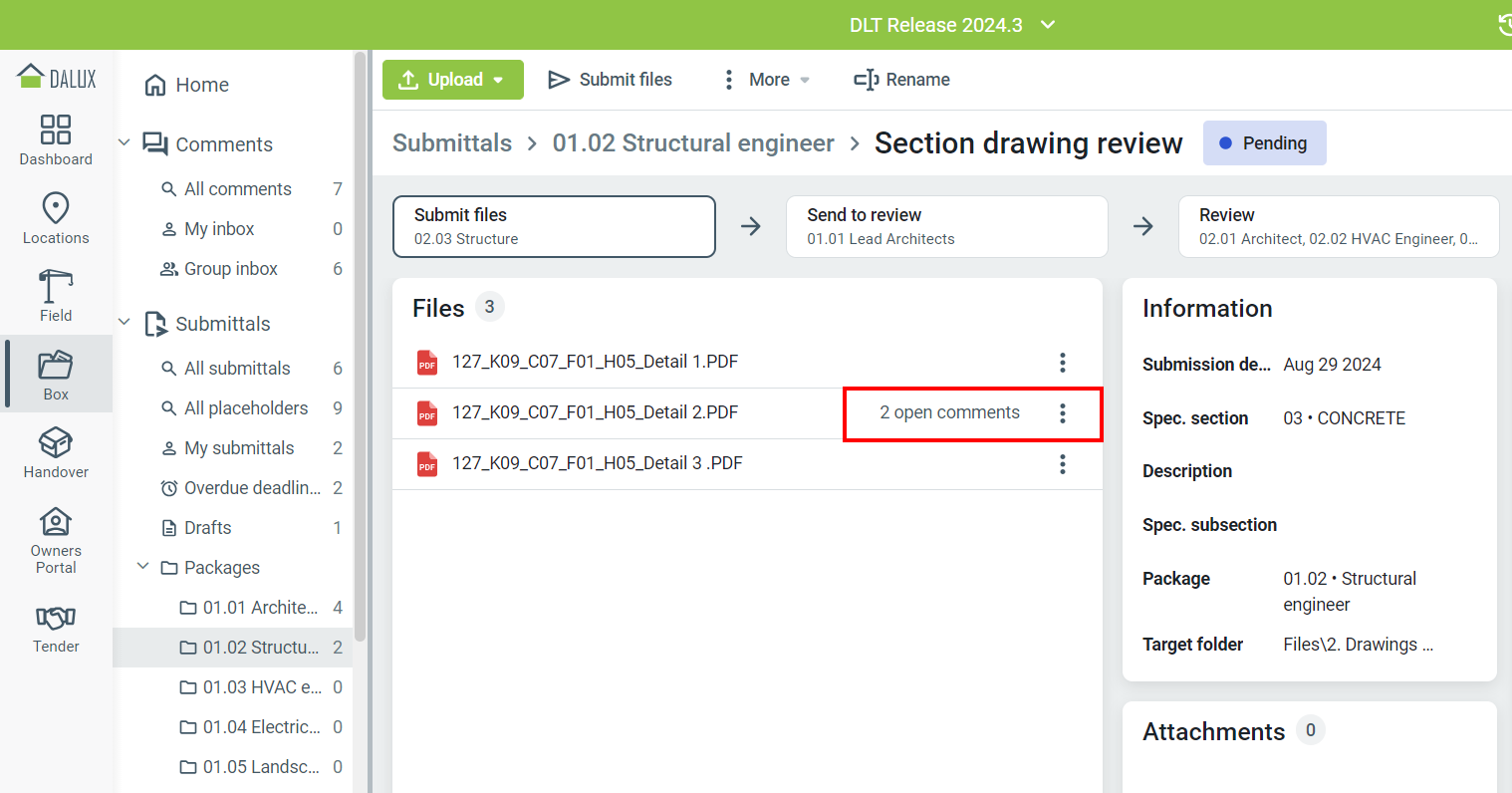Open options menu for Detail 1.PDF
This screenshot has height=793, width=1512.
(x=1063, y=363)
